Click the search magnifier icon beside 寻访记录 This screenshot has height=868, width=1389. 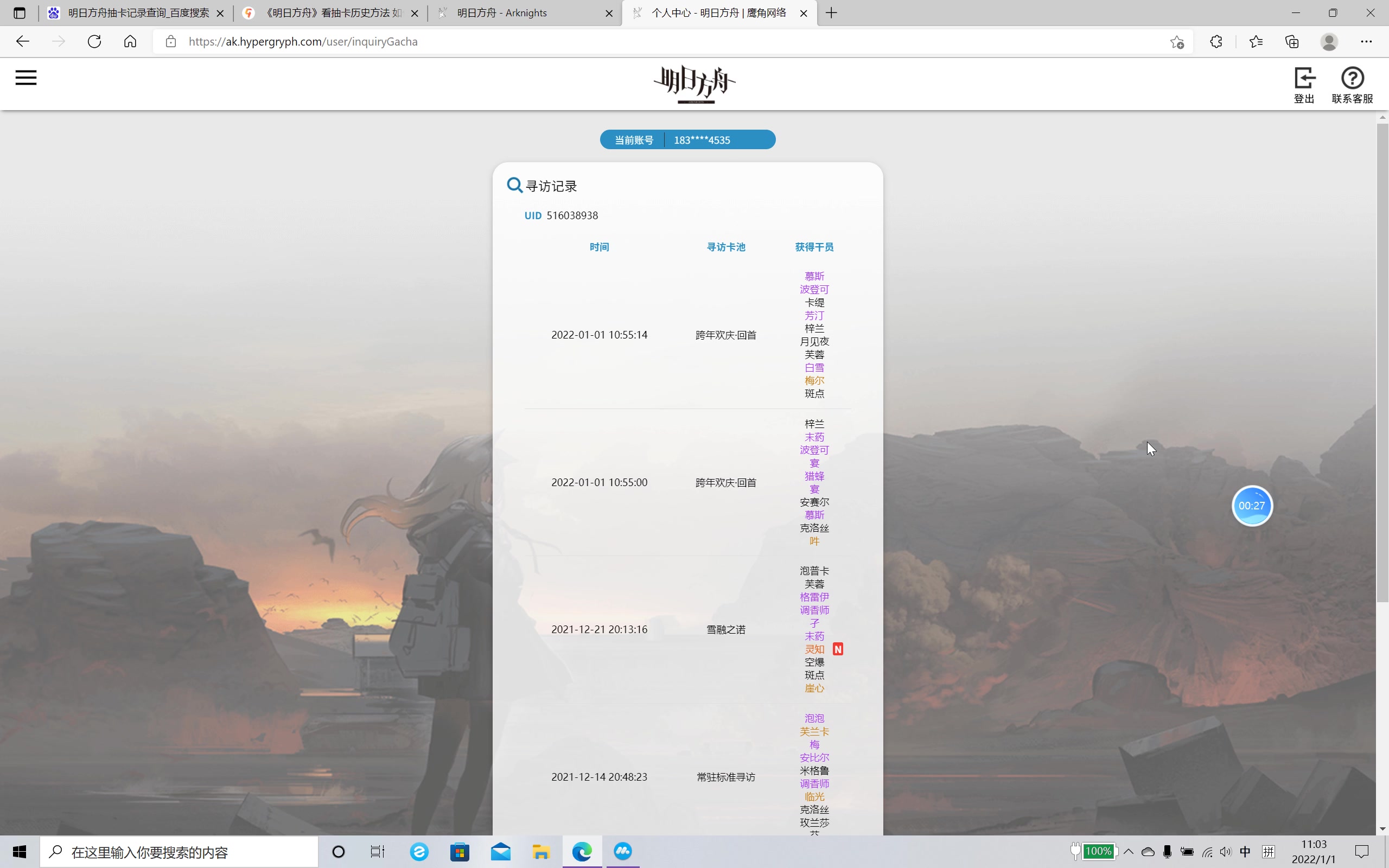[x=514, y=185]
